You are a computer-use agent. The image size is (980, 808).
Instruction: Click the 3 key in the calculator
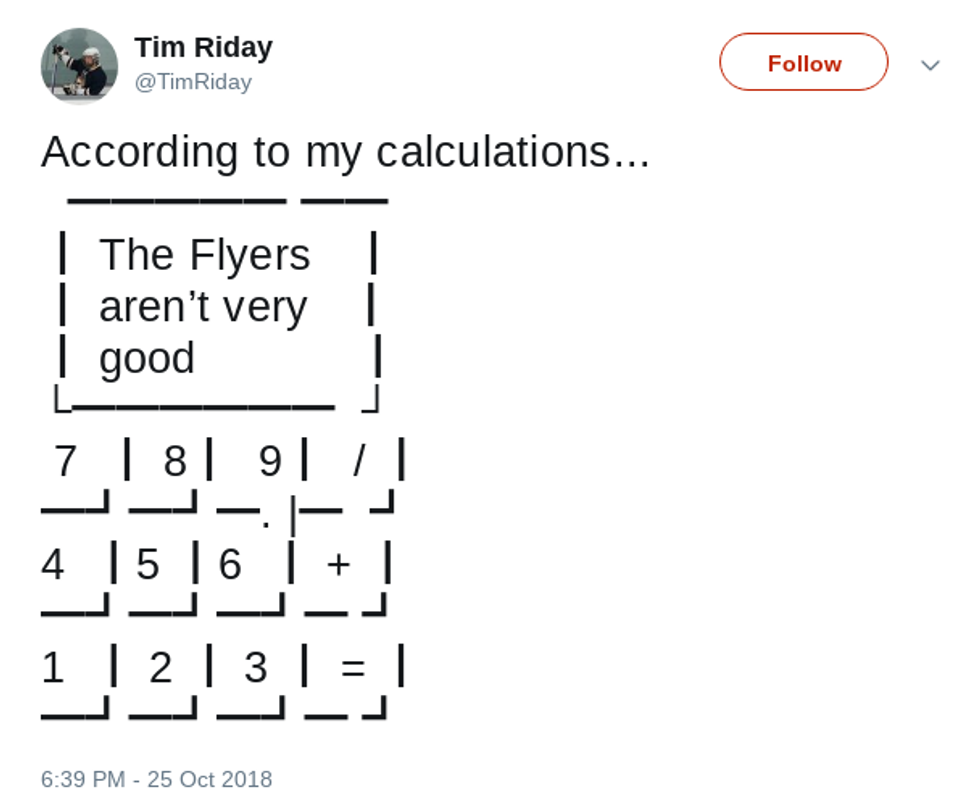[x=256, y=668]
